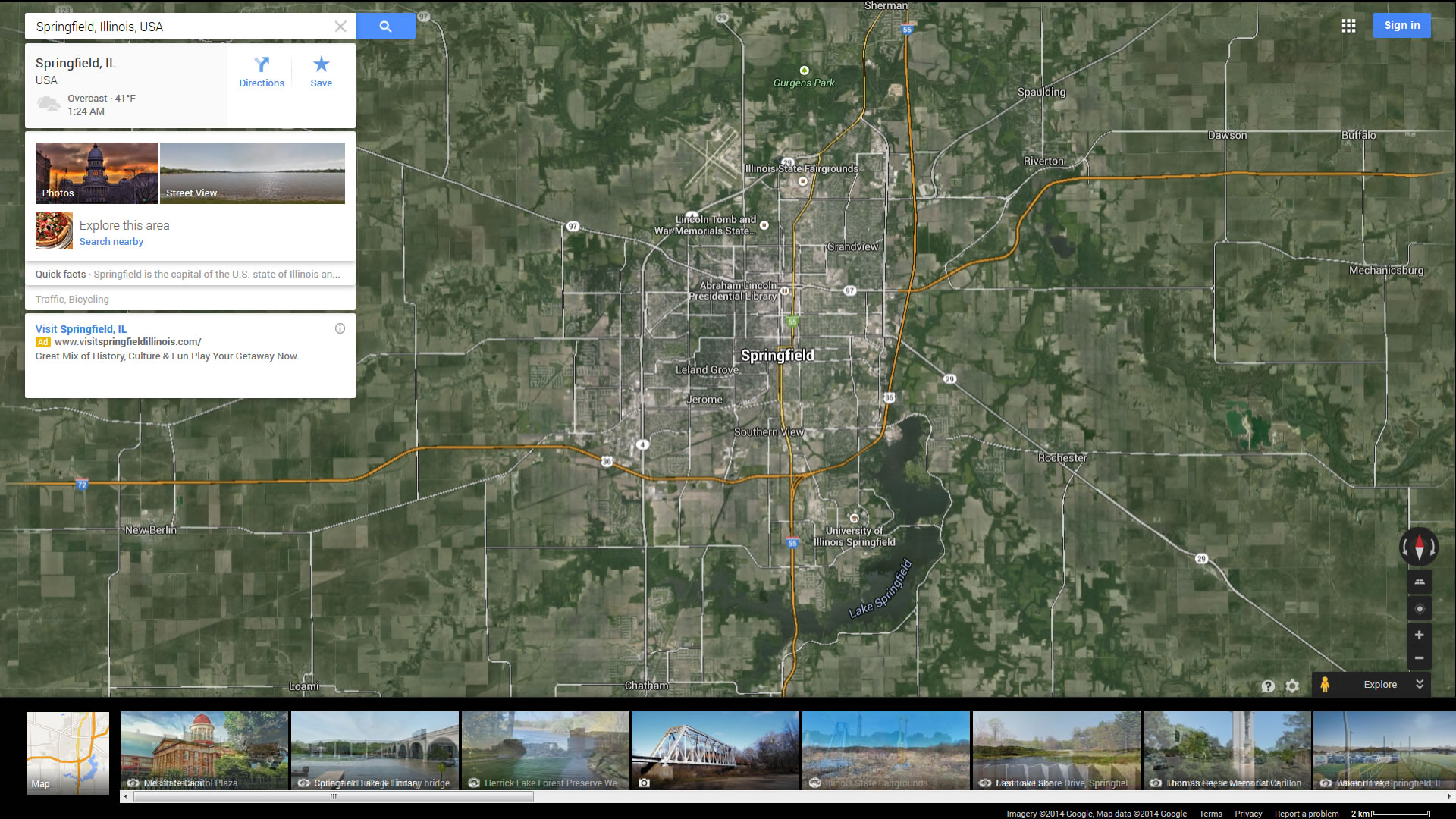
Task: Collapse the Explore photo strip
Action: (x=1420, y=684)
